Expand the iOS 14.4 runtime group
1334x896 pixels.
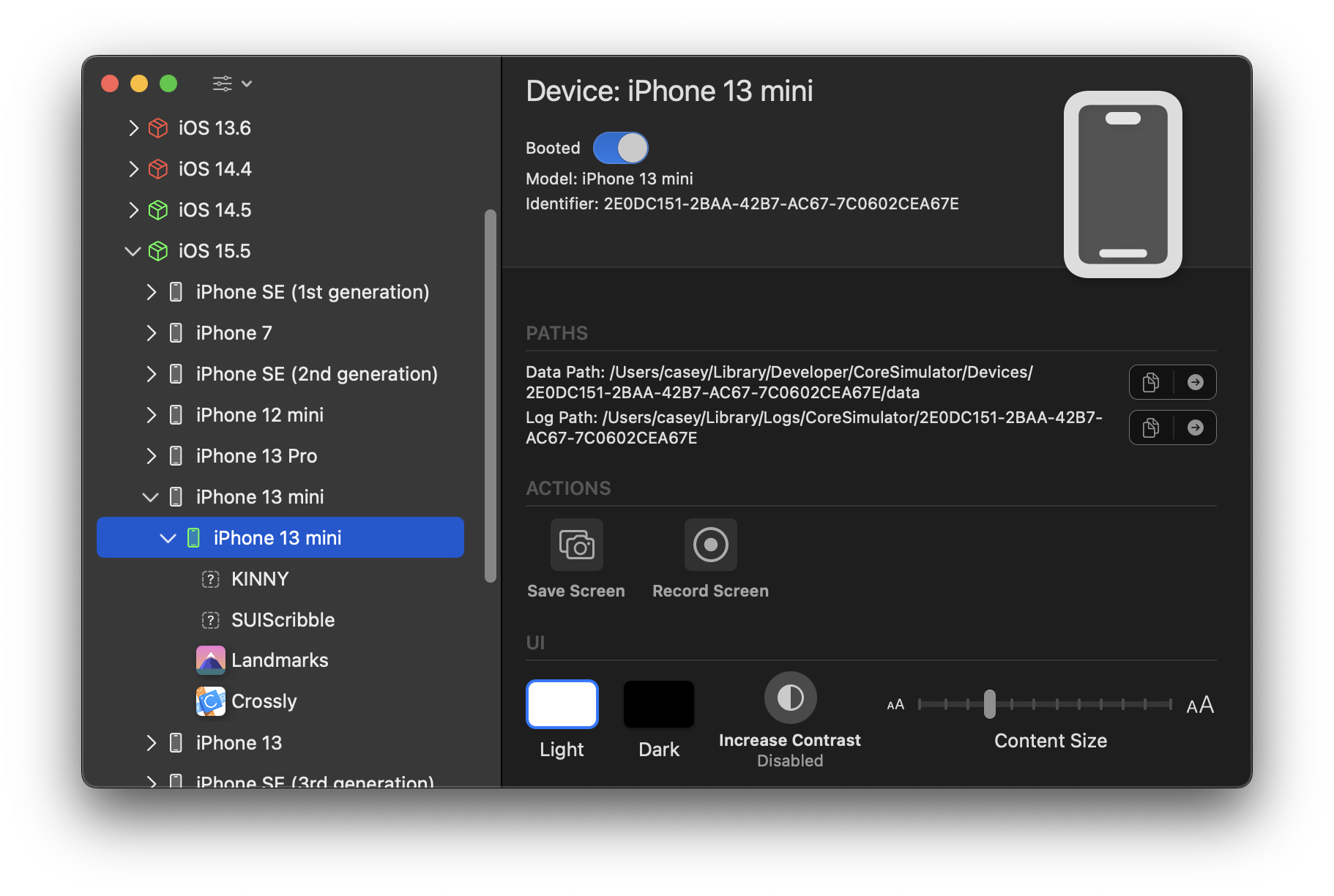tap(133, 169)
